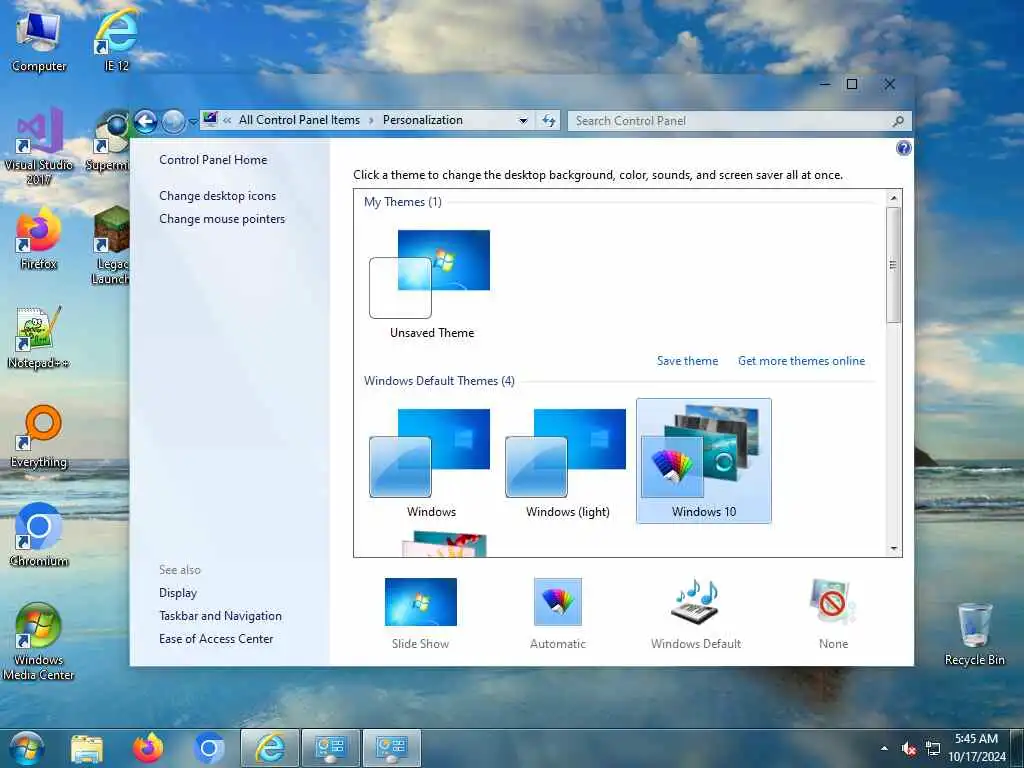Click the Forward navigation arrow button

point(173,121)
